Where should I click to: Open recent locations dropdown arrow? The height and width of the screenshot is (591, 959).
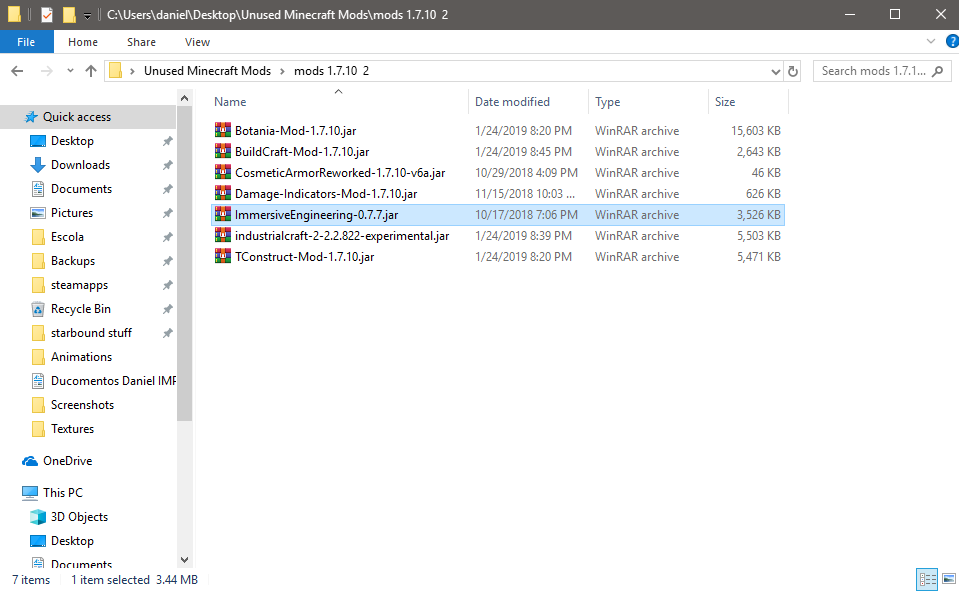click(x=70, y=71)
